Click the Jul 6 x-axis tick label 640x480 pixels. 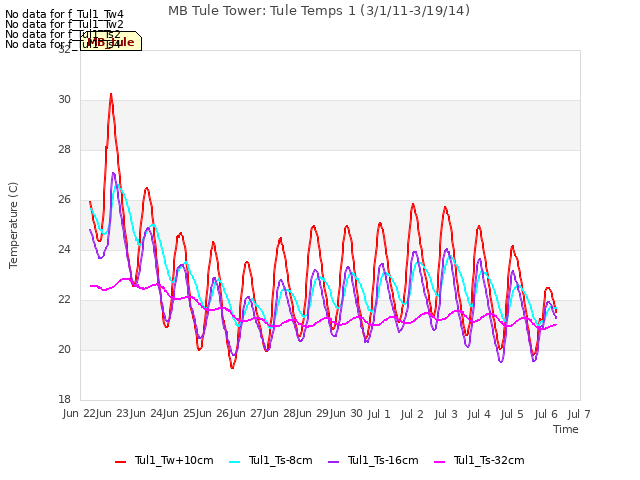[x=546, y=414]
